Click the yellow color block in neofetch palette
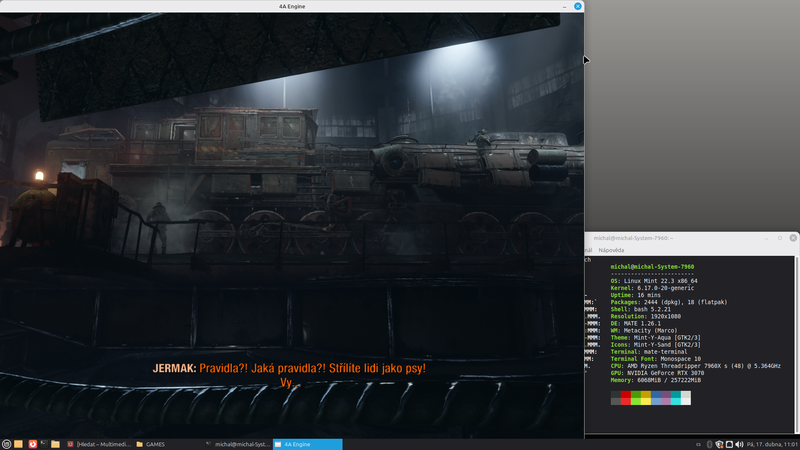This screenshot has width=800, height=450. (x=645, y=398)
